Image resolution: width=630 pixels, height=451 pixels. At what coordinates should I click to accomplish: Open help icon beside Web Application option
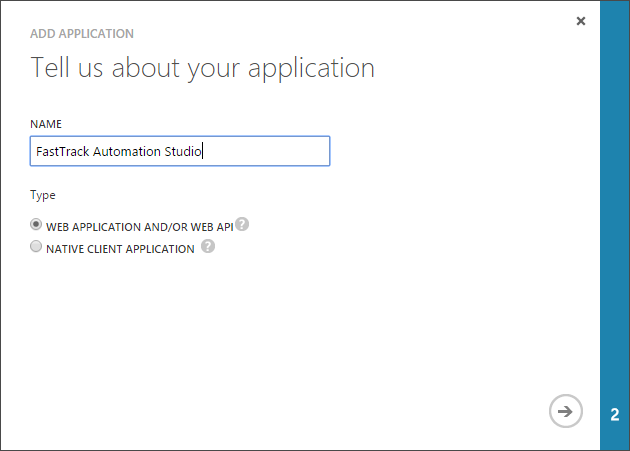242,224
